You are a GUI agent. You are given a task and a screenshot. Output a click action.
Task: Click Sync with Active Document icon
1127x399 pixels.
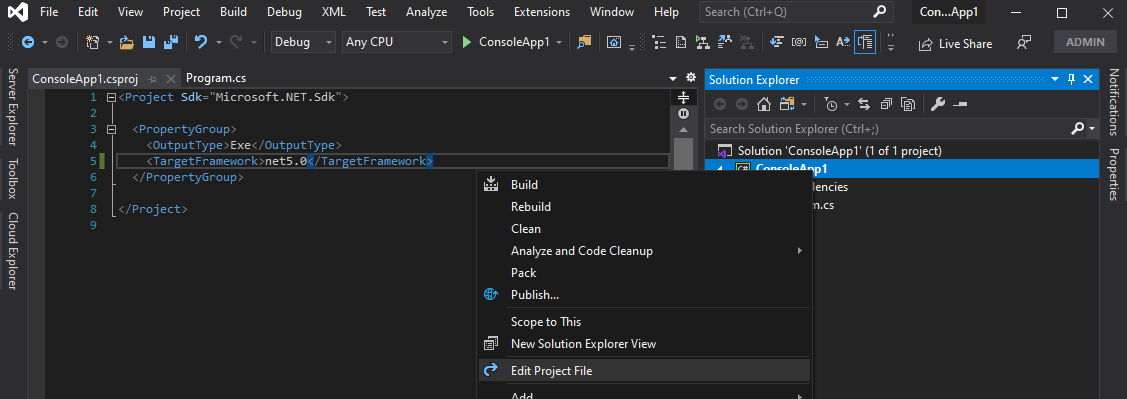(865, 105)
